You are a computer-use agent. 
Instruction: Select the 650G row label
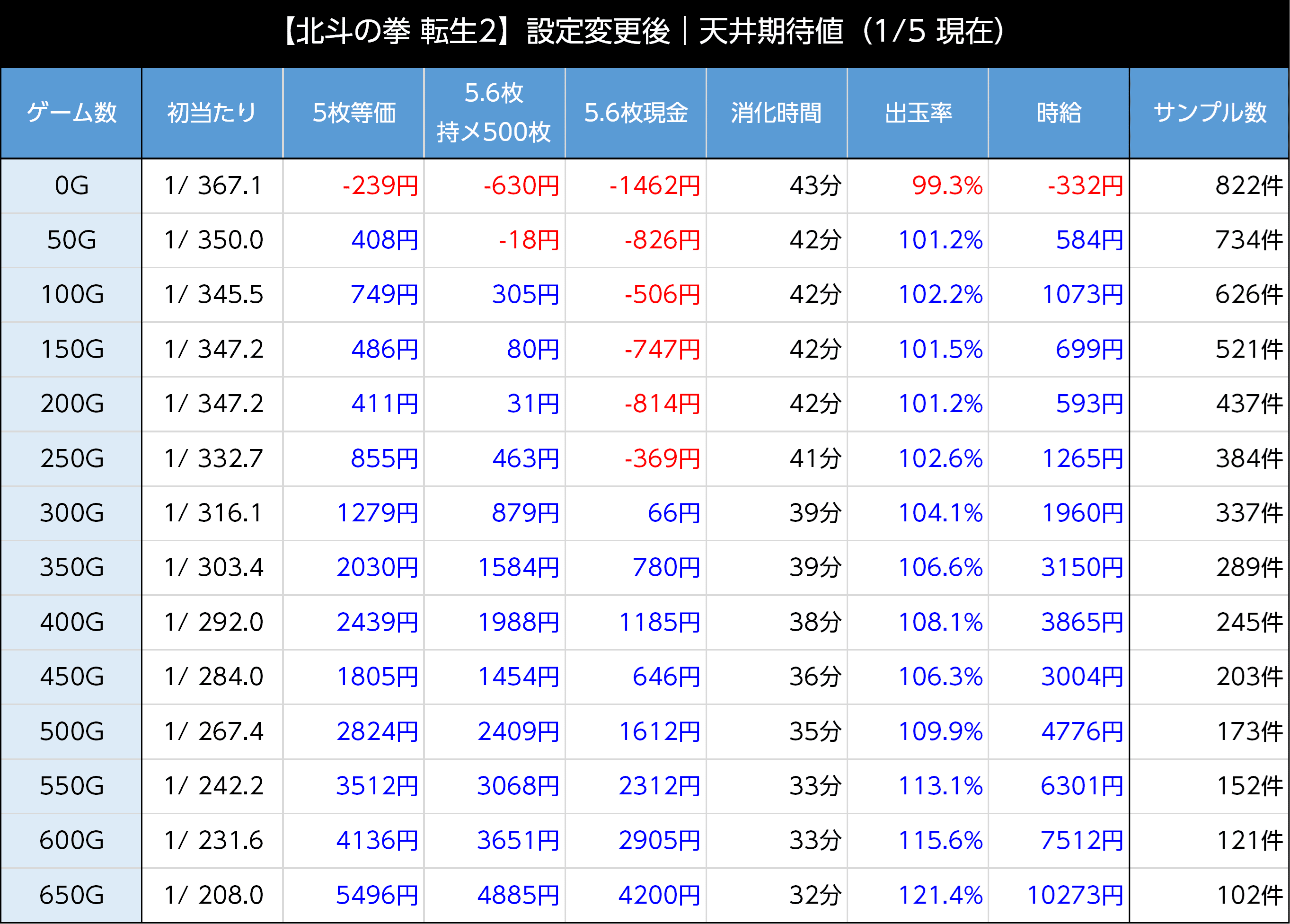tap(71, 895)
